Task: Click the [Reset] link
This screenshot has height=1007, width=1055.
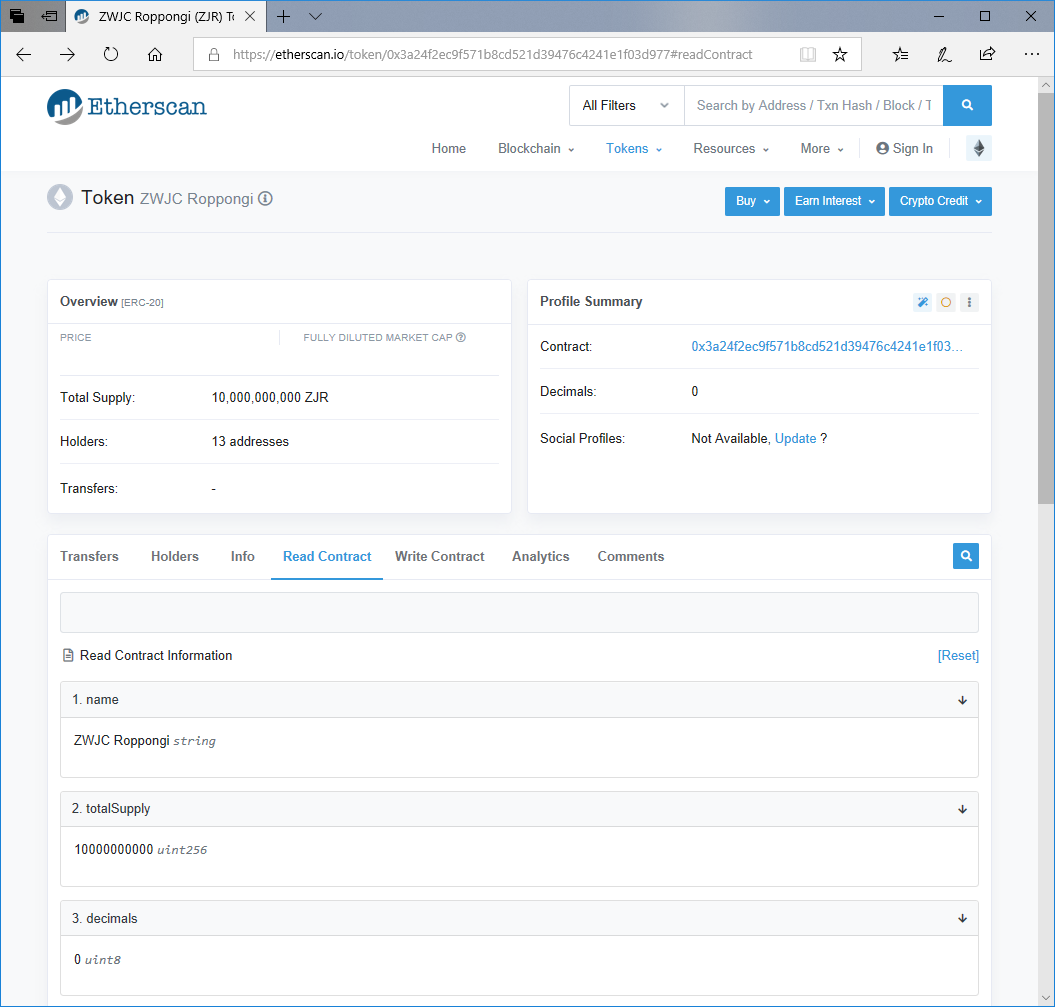Action: [x=958, y=655]
